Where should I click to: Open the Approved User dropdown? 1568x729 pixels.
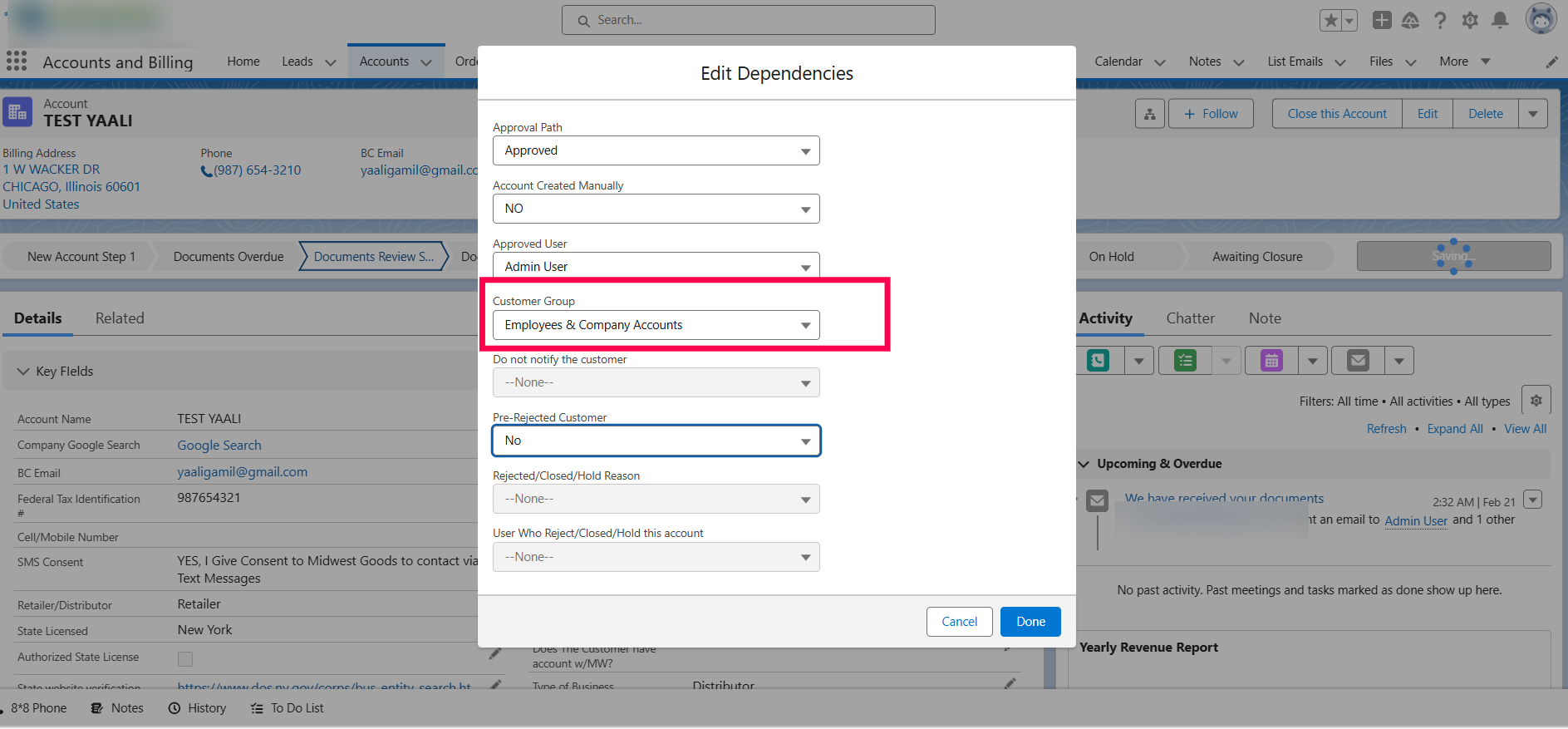pos(656,266)
